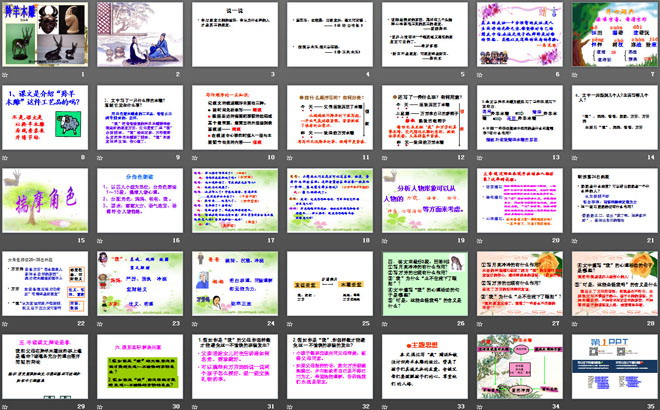Viewport: 660px width, 410px height.
Task: Select slide 12 thumbnail
Action: [x=425, y=117]
